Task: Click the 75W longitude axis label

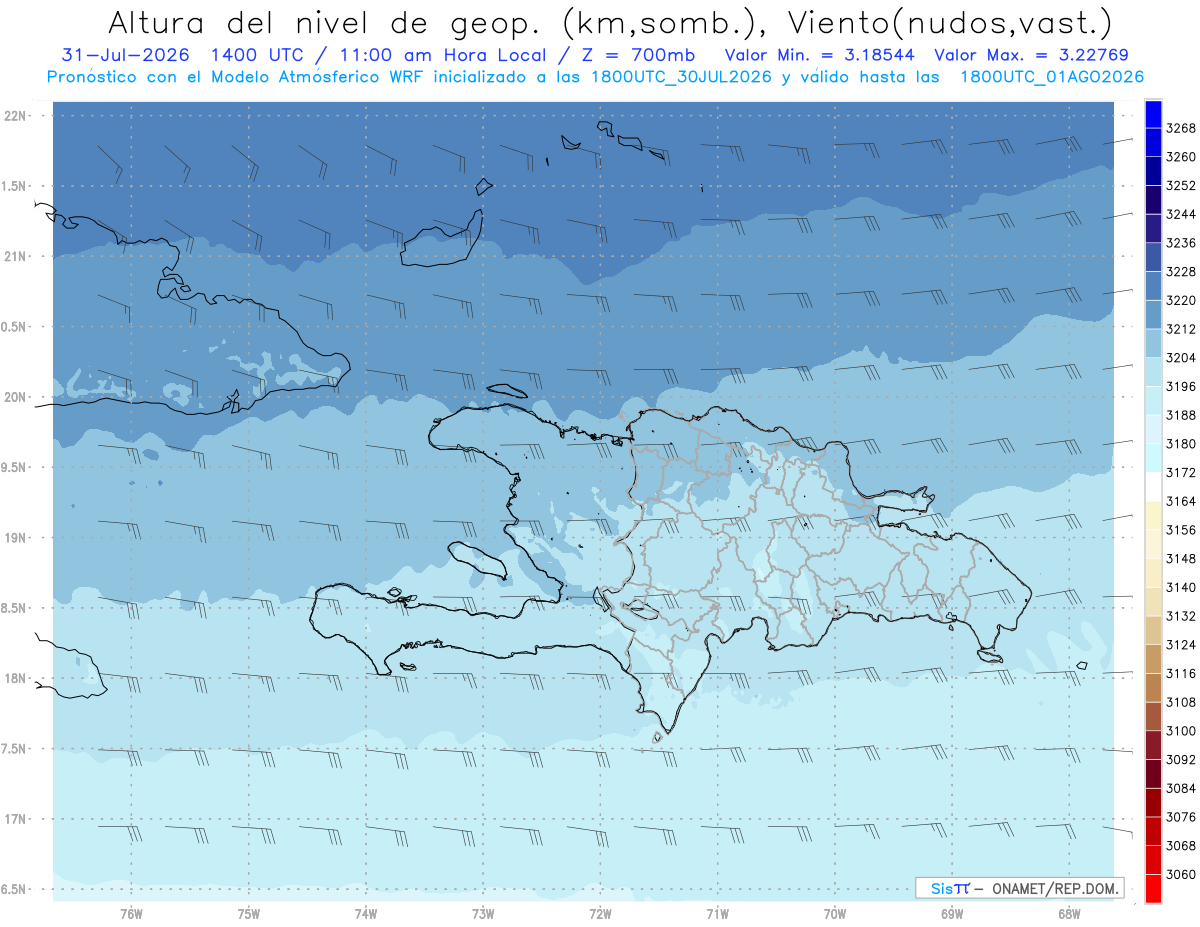Action: [x=248, y=914]
